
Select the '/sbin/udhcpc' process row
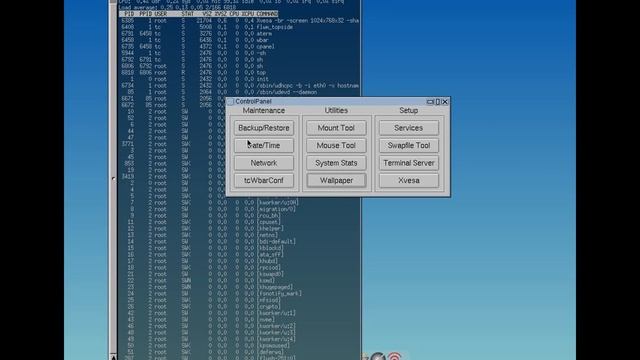239,86
